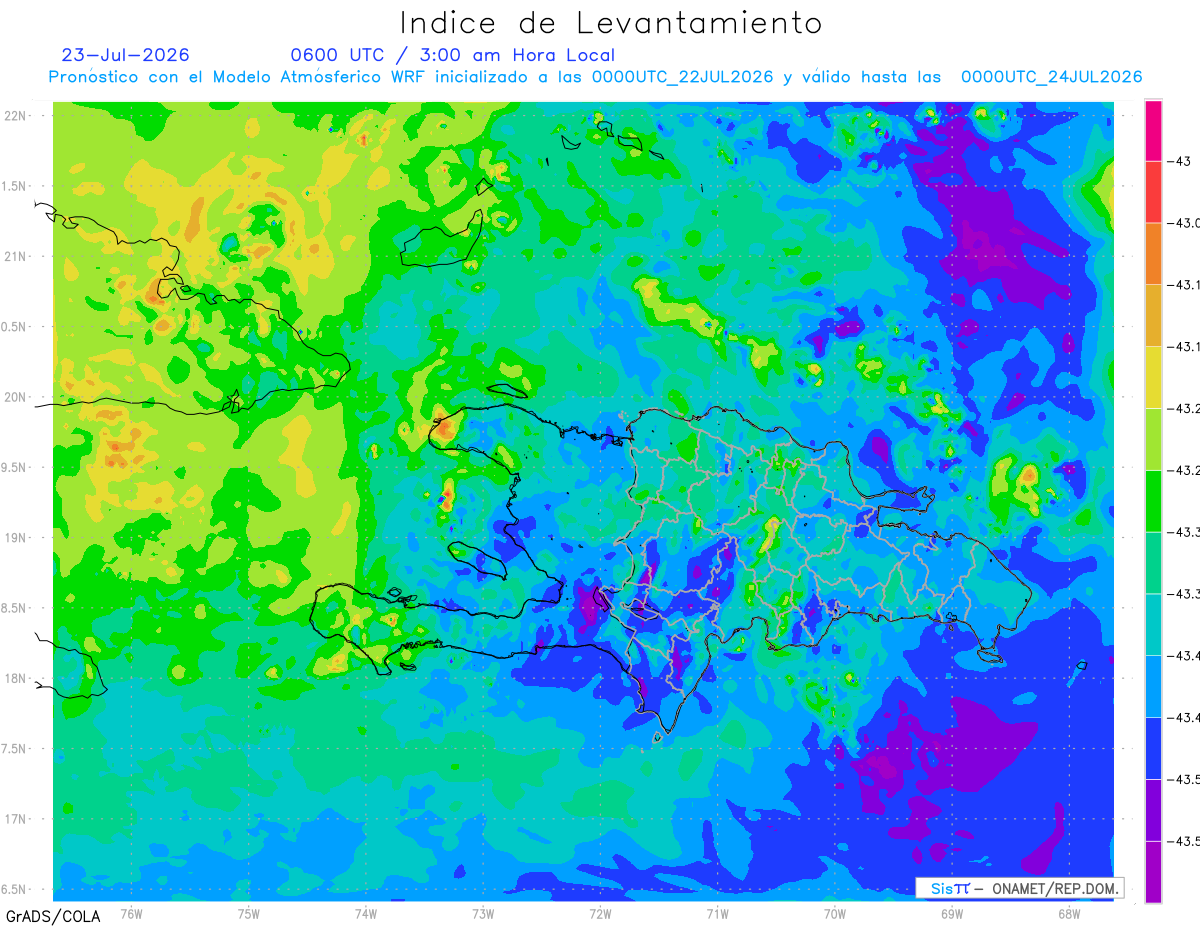Choose the bright yellow legend swatch
Screen dimensions: 1200x927
point(1153,377)
